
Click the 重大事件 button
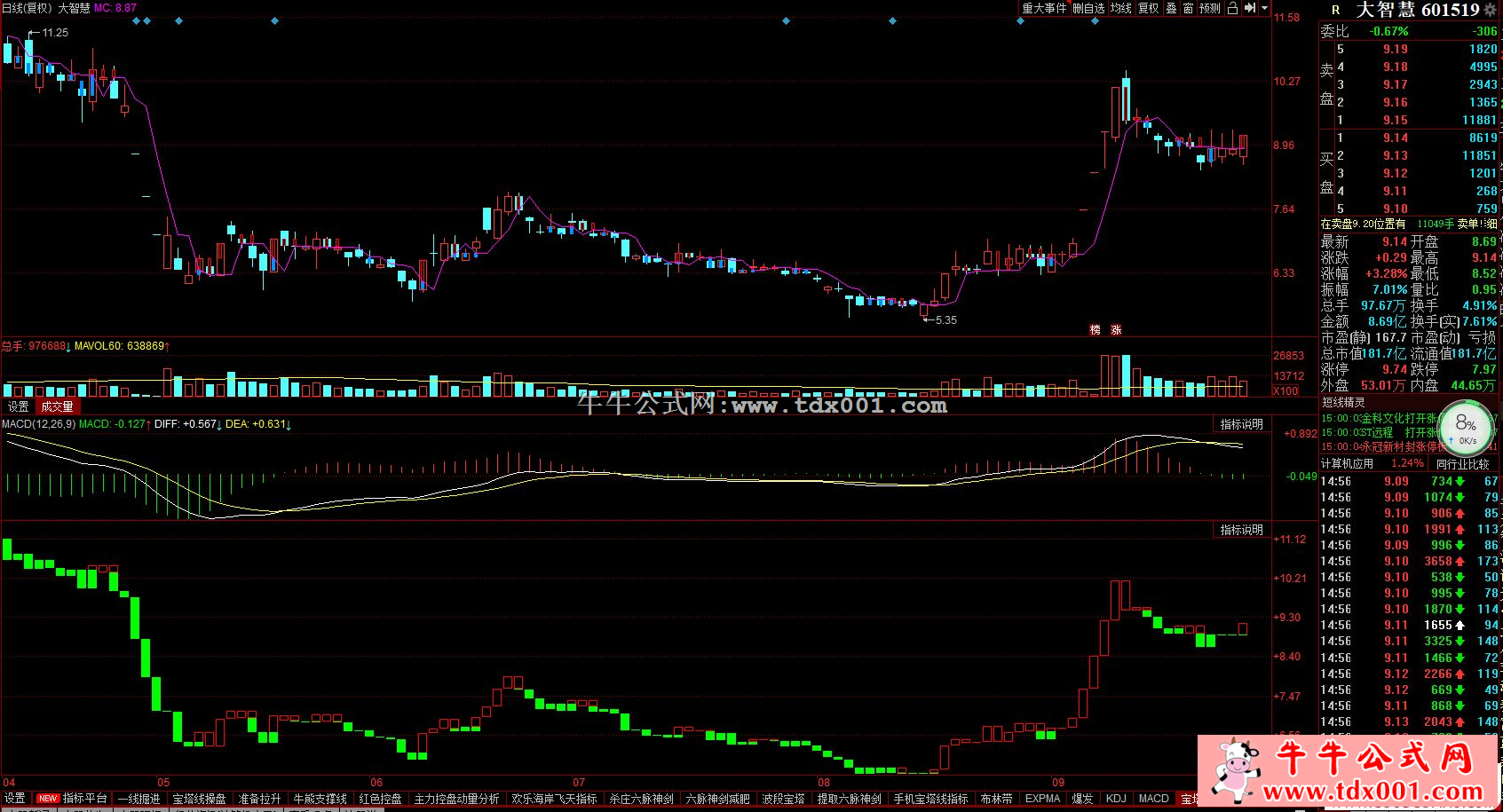pyautogui.click(x=1044, y=8)
